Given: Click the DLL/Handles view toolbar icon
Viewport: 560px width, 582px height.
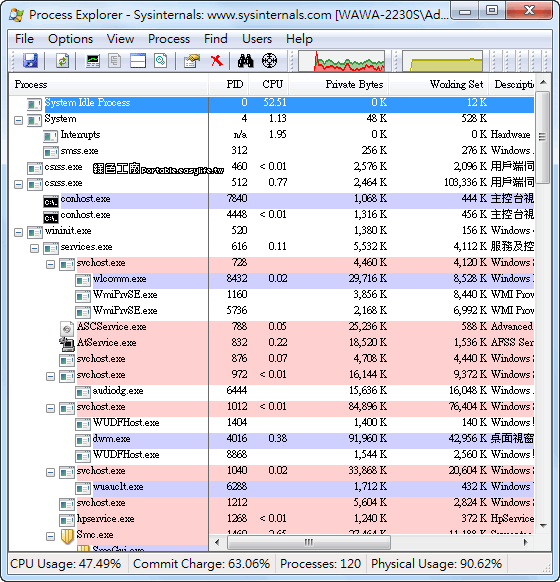Looking at the screenshot, I should (160, 60).
